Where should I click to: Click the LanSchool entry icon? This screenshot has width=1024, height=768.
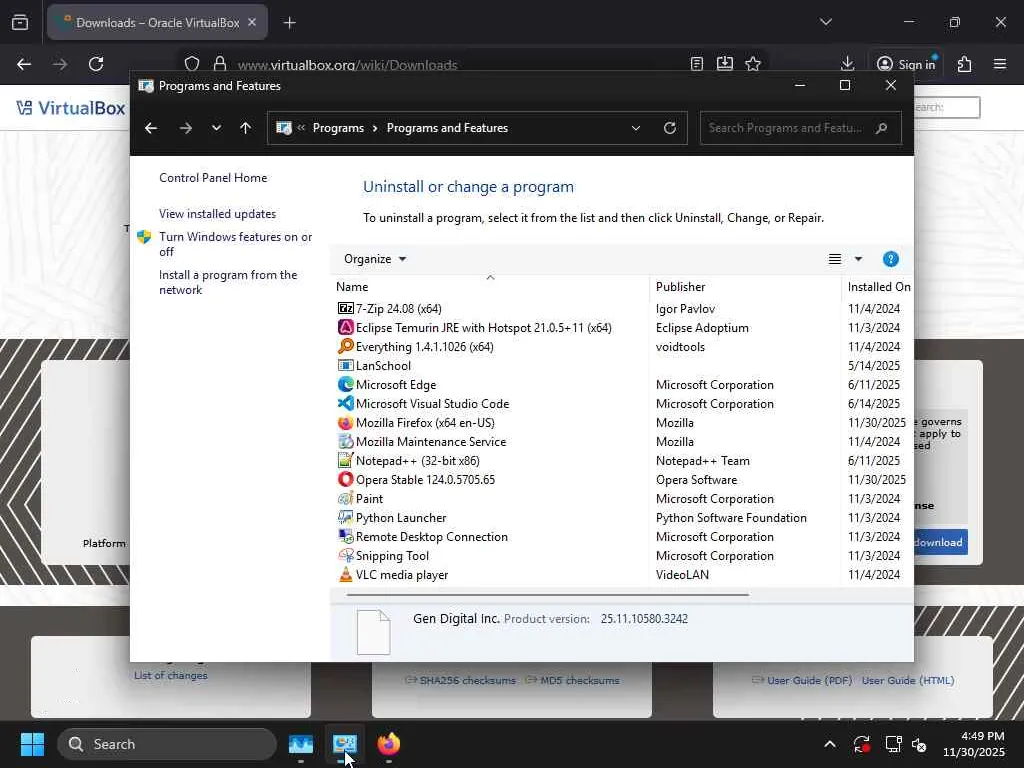[x=345, y=365]
